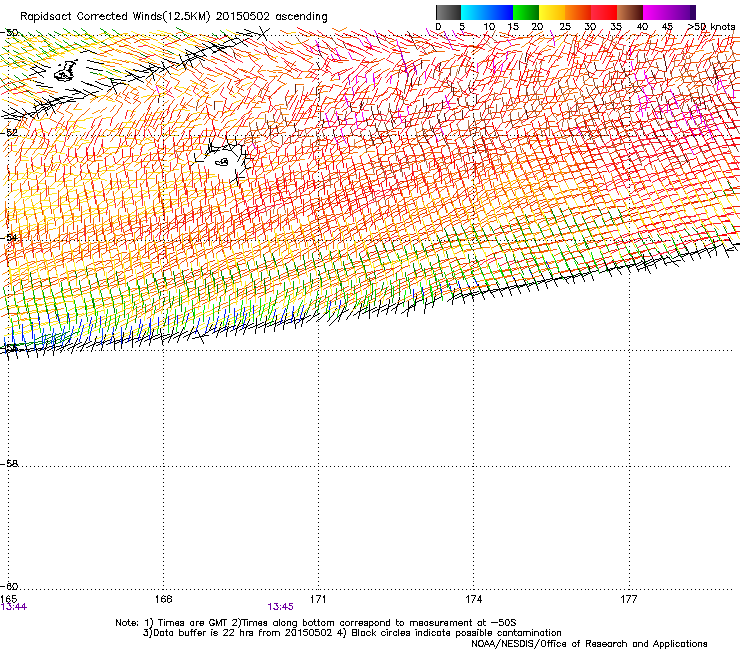The height and width of the screenshot is (650, 740).
Task: Click the 174 longitude axis label
Action: [x=473, y=599]
